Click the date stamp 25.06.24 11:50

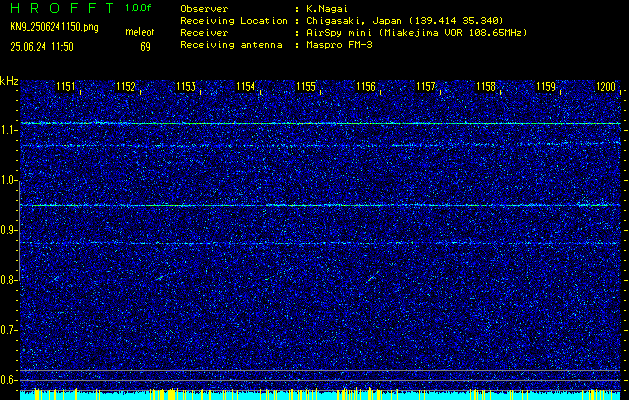tap(42, 47)
